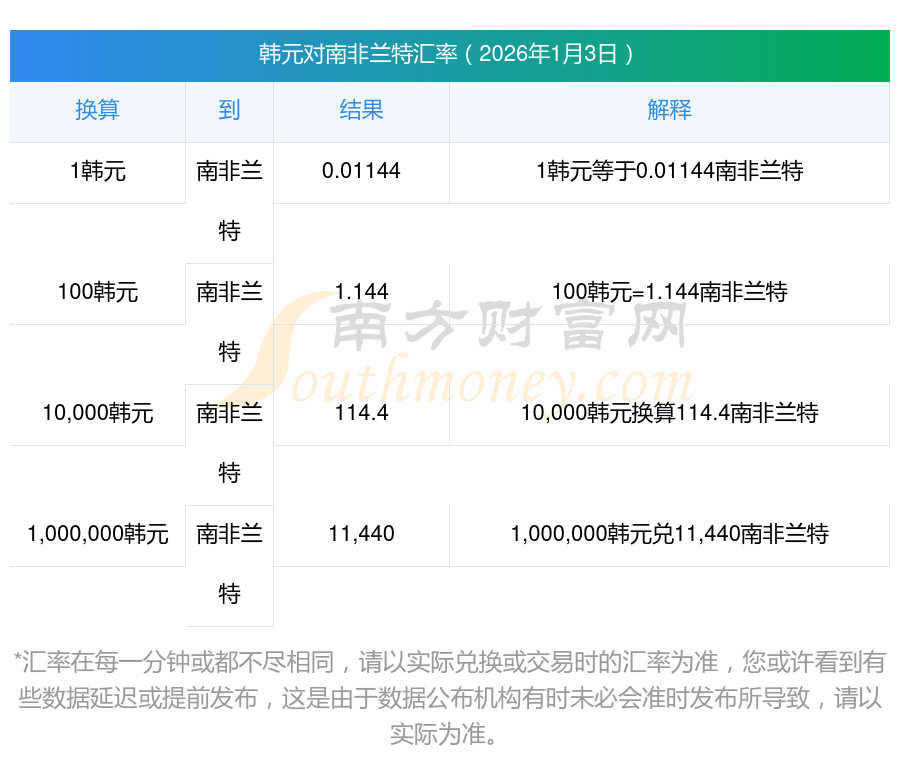Click the 1.144 result value
The image size is (900, 765).
pyautogui.click(x=361, y=292)
